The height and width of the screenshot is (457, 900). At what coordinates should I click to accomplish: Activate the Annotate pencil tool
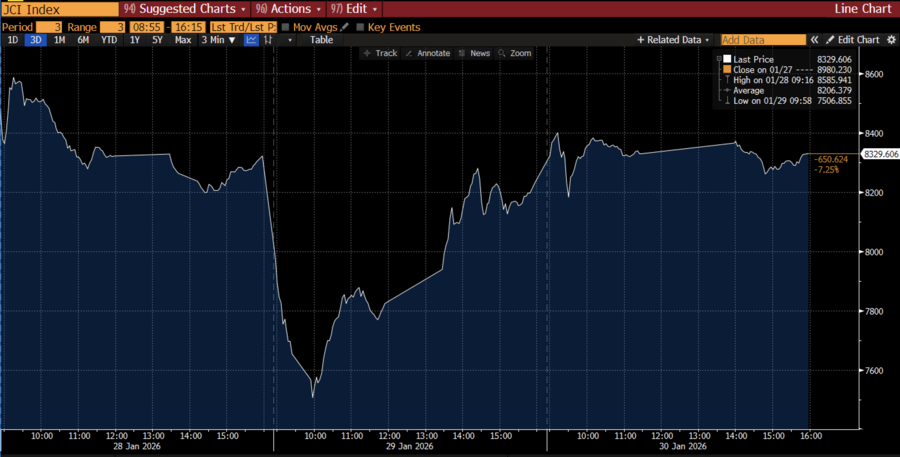click(428, 53)
